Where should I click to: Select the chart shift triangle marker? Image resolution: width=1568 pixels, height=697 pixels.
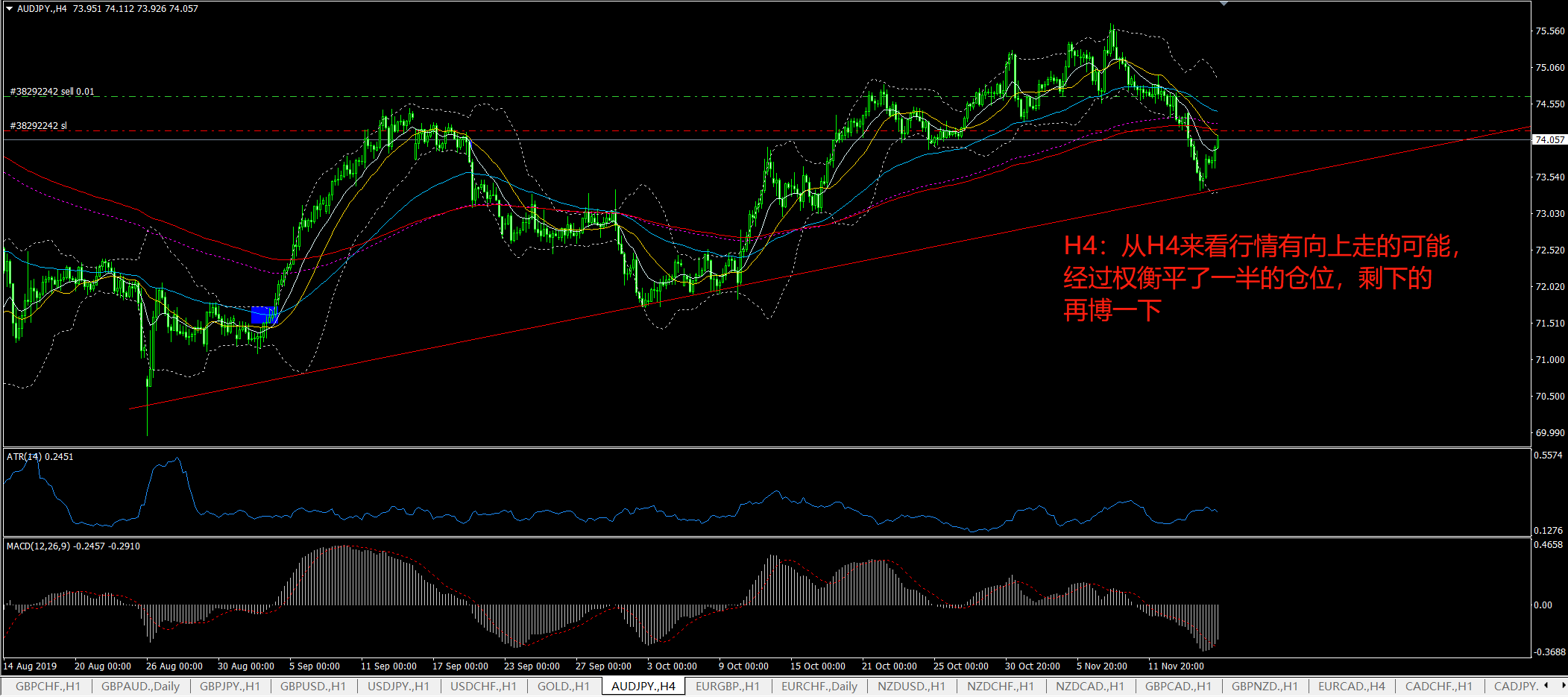tap(1224, 4)
